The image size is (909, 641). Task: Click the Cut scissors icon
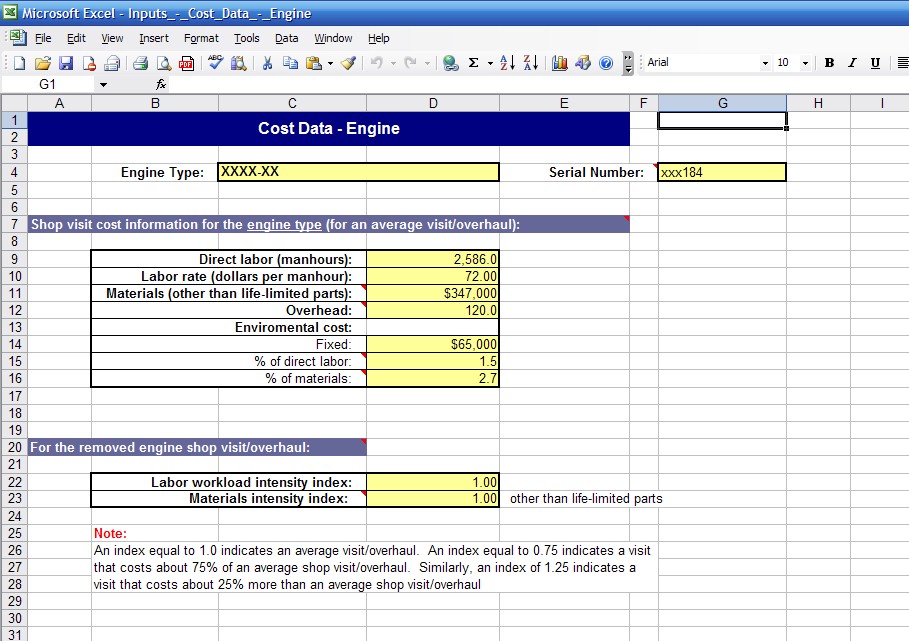coord(267,63)
